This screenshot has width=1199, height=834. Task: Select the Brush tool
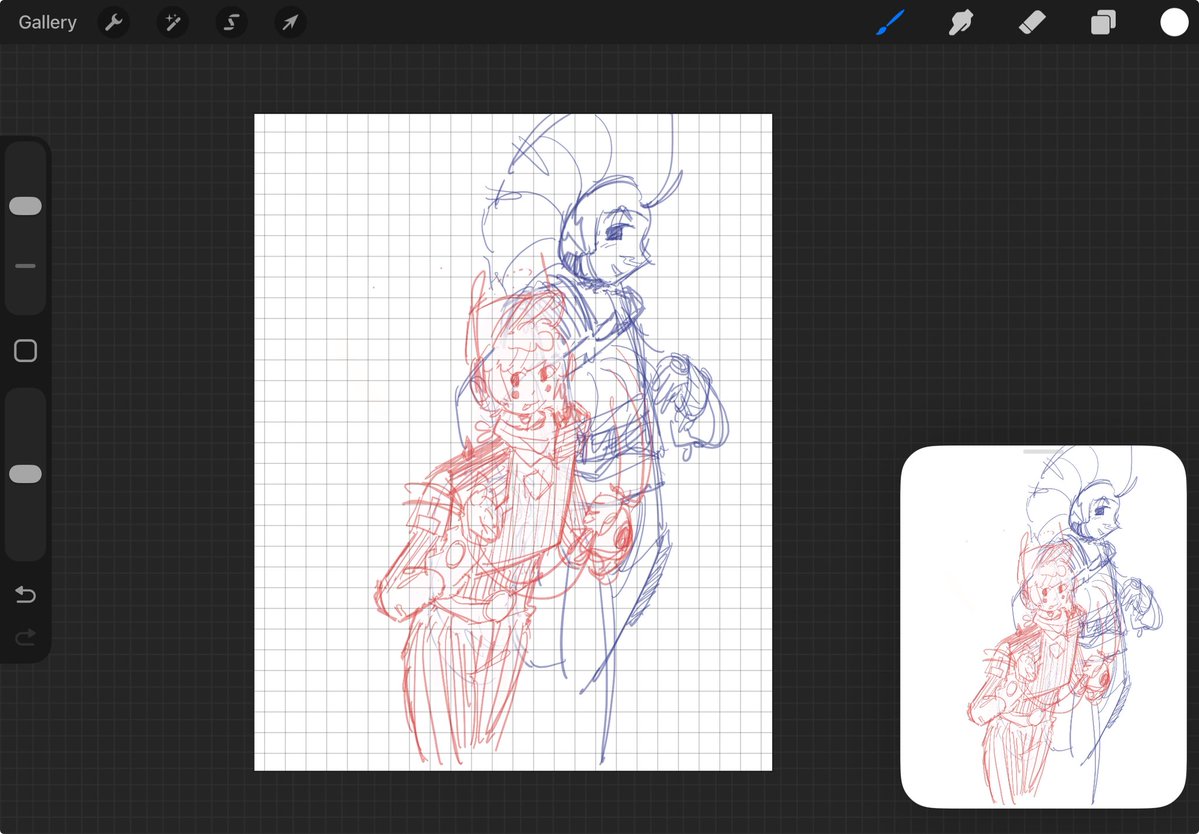pos(890,22)
